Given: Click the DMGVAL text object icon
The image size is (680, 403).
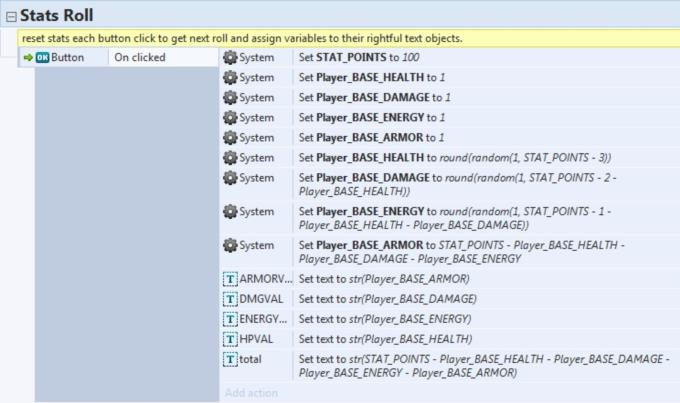Looking at the screenshot, I should pos(230,298).
